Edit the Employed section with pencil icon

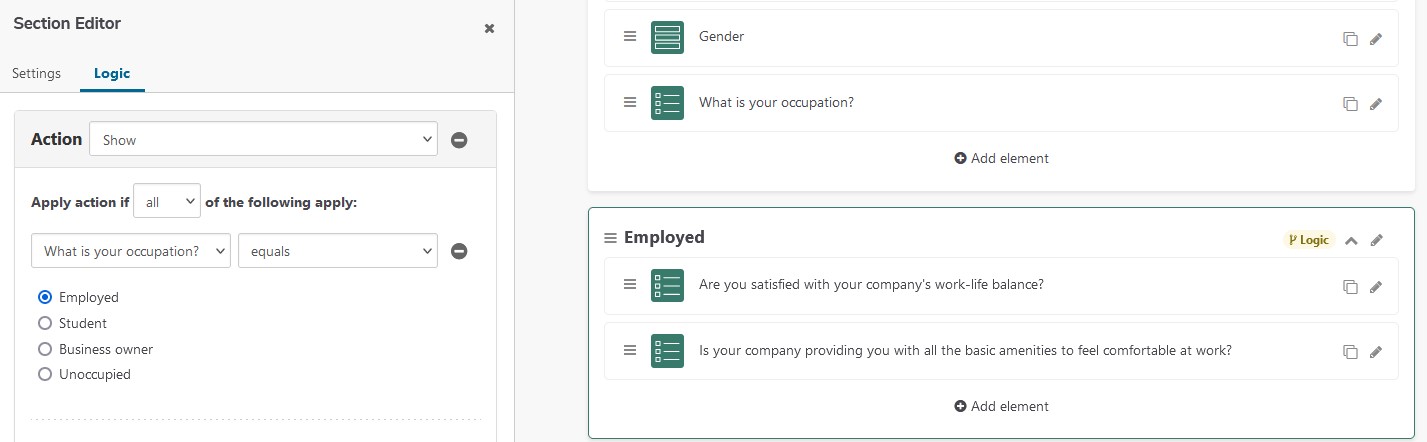(x=1377, y=240)
